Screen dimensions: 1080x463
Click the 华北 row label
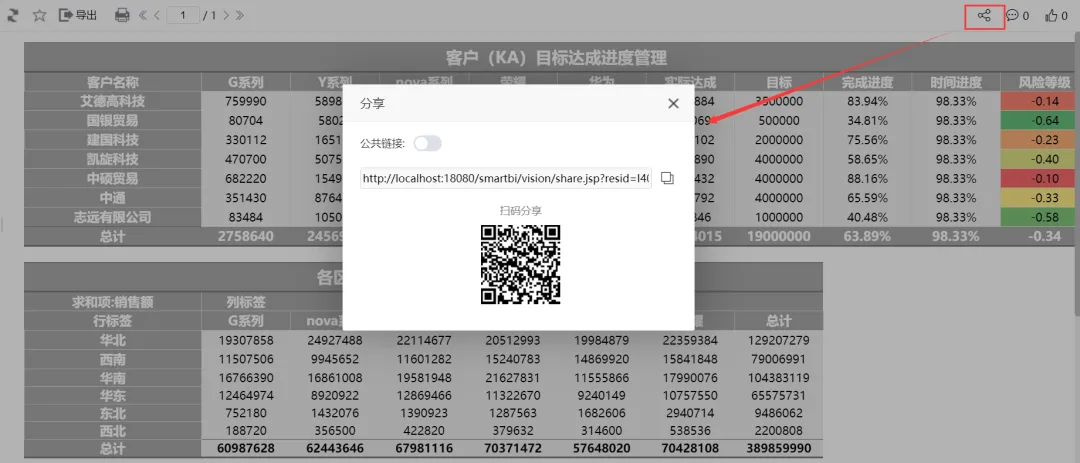pos(112,340)
